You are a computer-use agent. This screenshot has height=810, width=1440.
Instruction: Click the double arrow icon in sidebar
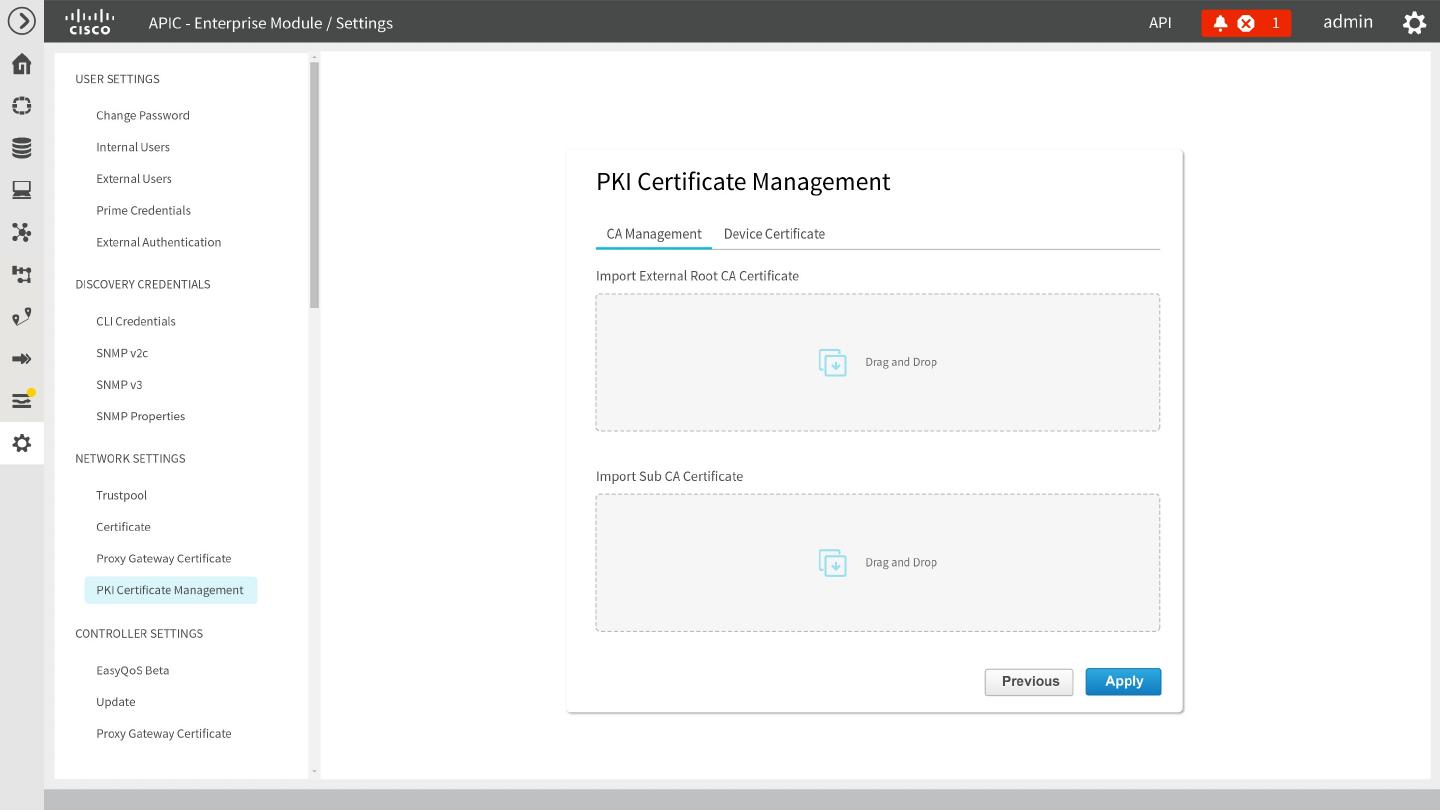pos(21,359)
